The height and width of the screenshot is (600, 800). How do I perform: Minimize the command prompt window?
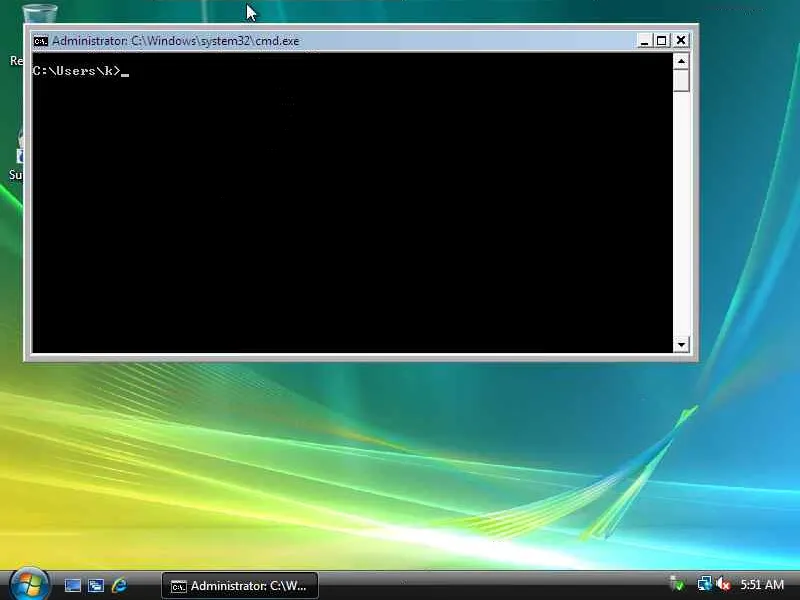point(644,40)
